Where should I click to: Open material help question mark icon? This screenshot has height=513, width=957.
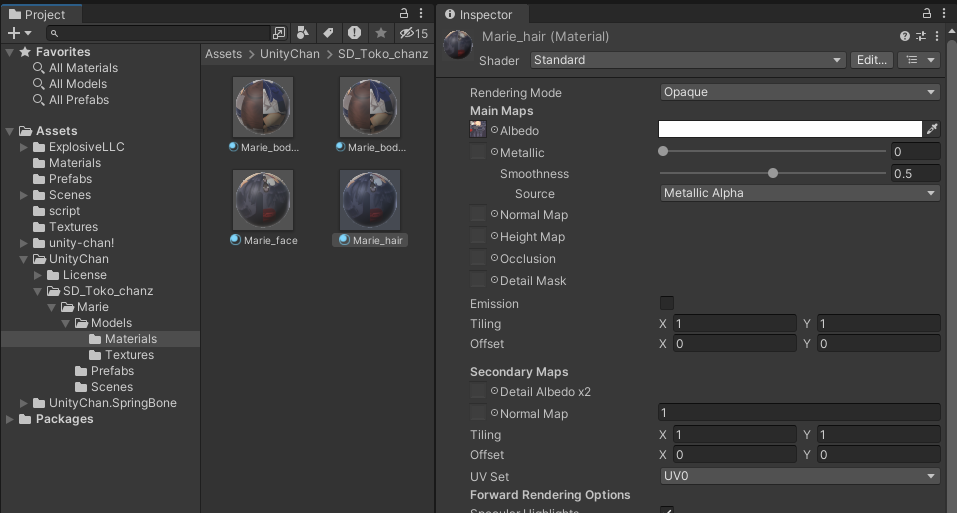coord(905,37)
